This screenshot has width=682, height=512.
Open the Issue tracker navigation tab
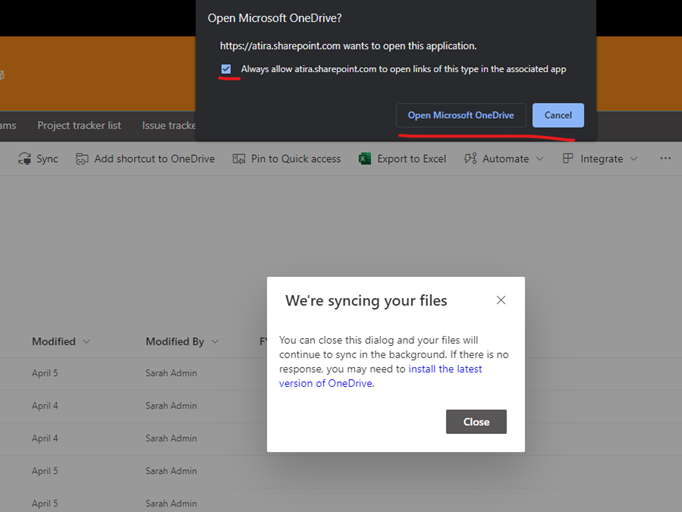point(169,125)
